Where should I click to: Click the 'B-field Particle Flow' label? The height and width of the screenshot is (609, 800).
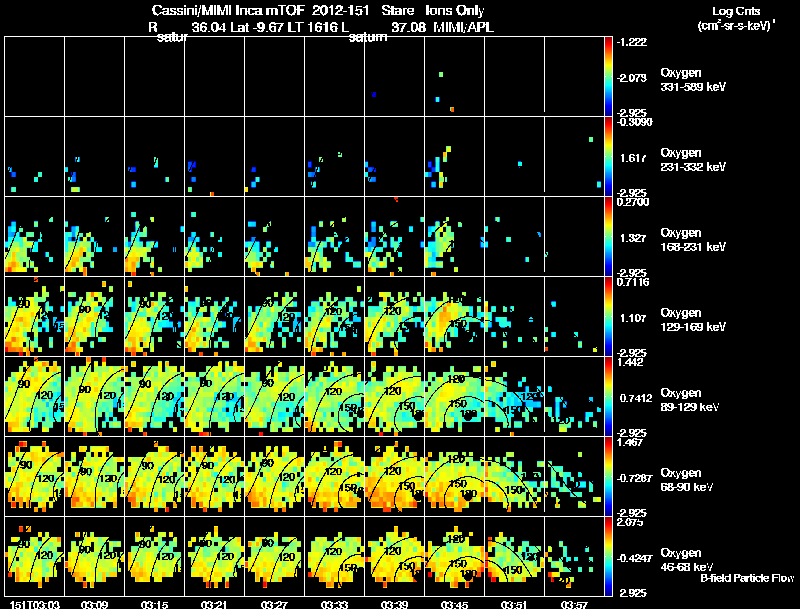pos(747,578)
